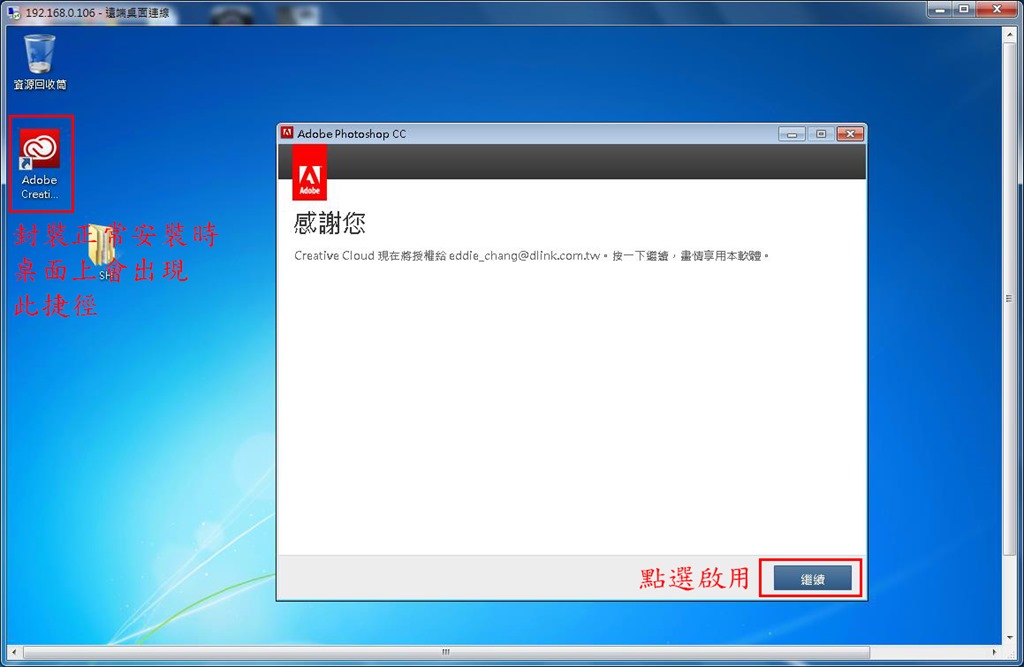Image resolution: width=1024 pixels, height=667 pixels.
Task: Click the horizontal scrollbar thumb at bottom
Action: click(x=447, y=652)
